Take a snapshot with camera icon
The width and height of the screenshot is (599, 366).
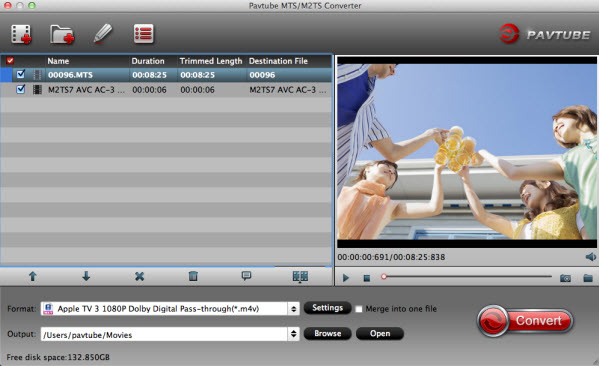[565, 278]
